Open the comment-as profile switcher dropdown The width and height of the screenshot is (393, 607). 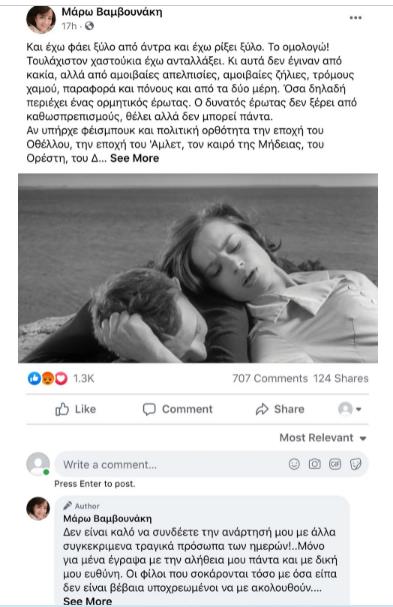pos(350,409)
